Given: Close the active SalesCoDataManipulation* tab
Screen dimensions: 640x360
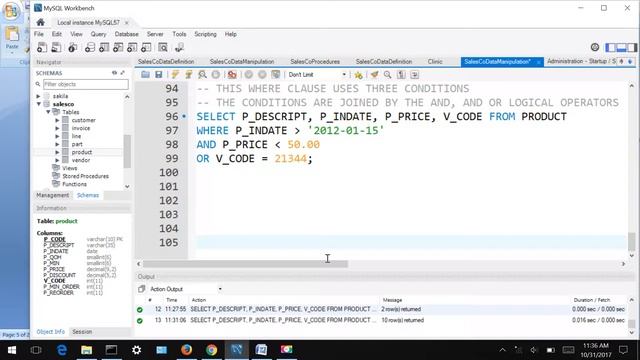Looking at the screenshot, I should (538, 62).
